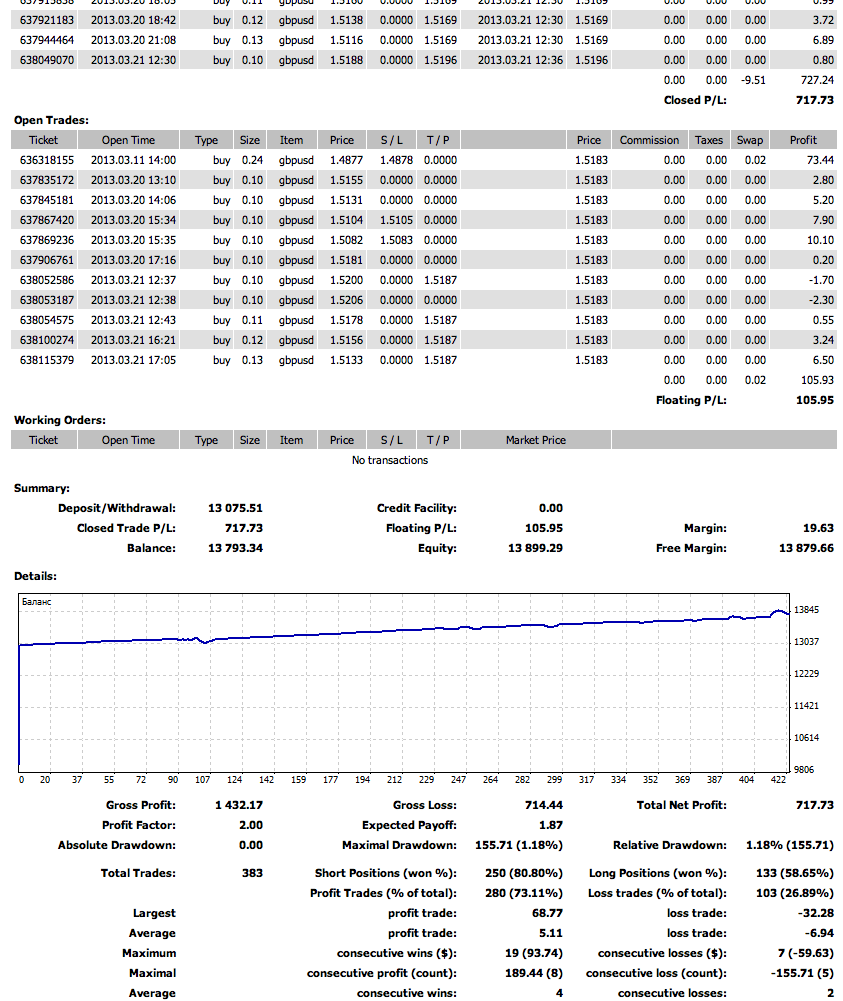Screen dimensions: 843x1001
Task: Click Profit column header in Open Trades
Action: tap(802, 140)
